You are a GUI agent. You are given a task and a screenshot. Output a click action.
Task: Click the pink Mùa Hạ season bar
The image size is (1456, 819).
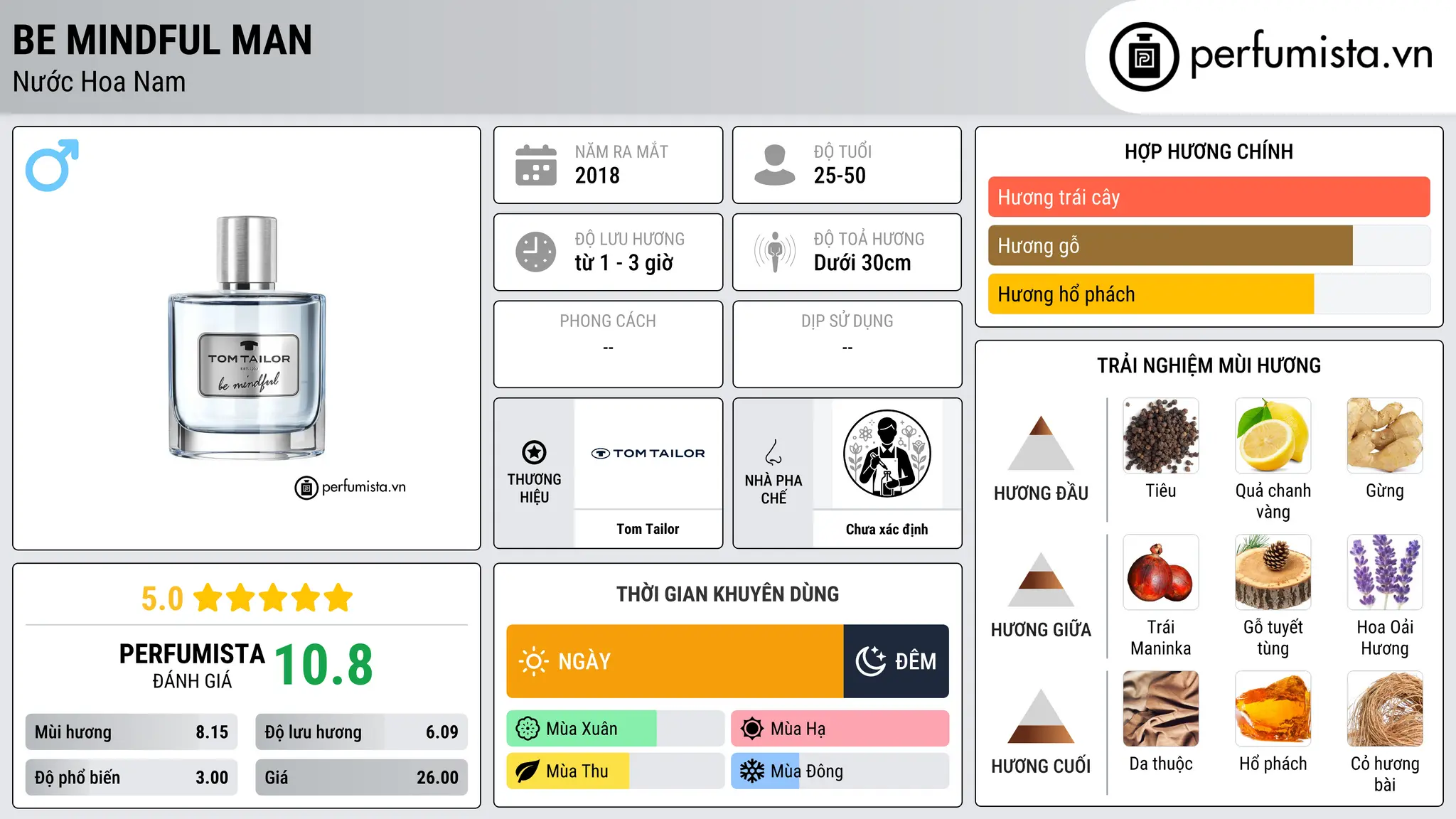[840, 729]
